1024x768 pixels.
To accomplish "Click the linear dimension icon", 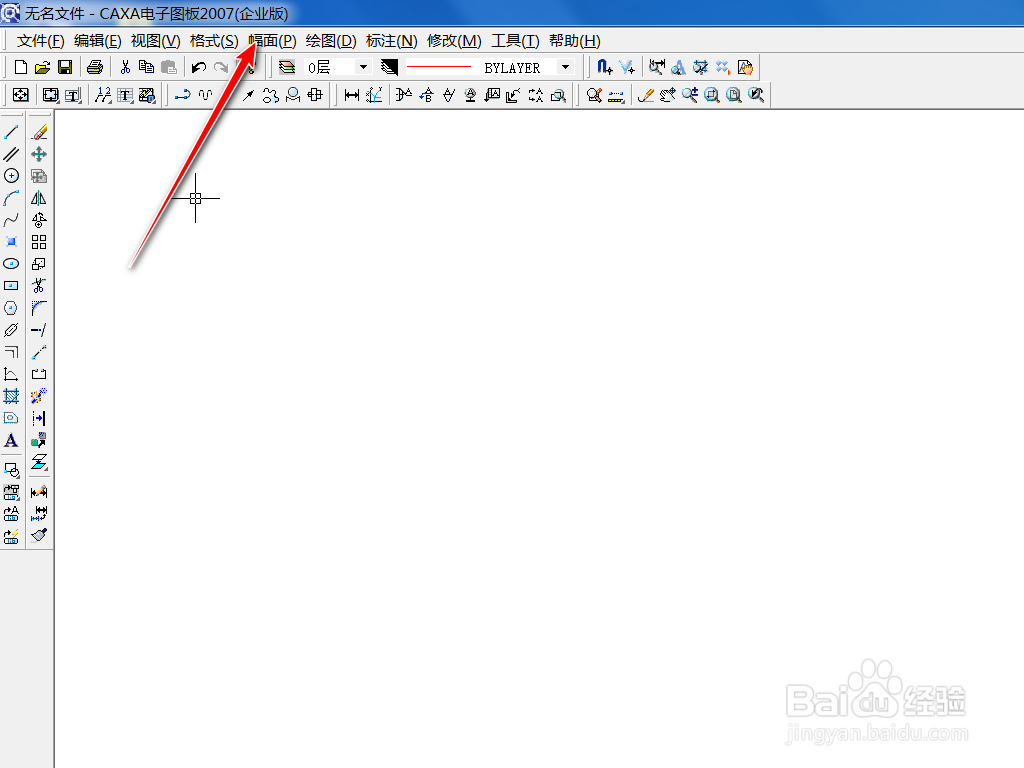I will (352, 95).
